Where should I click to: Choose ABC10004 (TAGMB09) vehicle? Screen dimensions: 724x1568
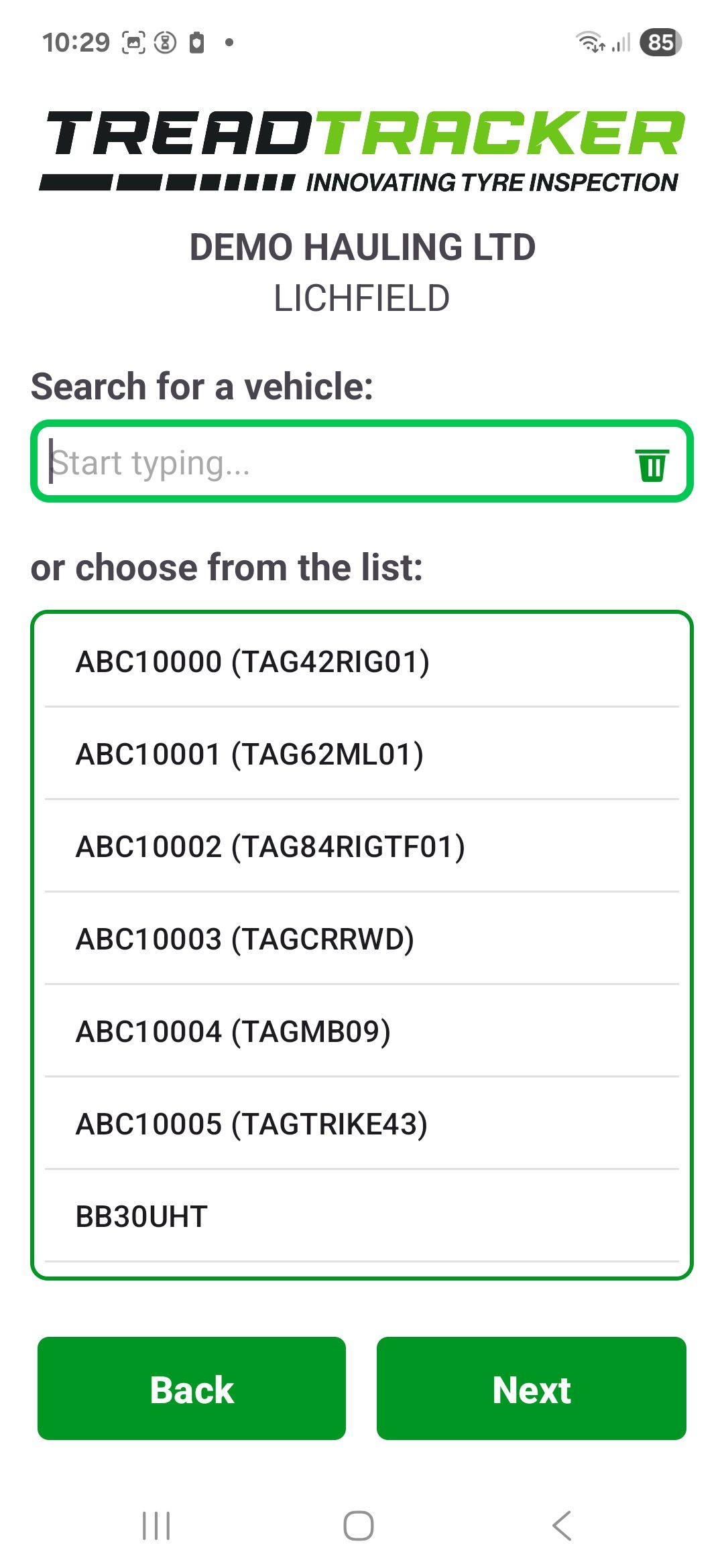pyautogui.click(x=233, y=1032)
